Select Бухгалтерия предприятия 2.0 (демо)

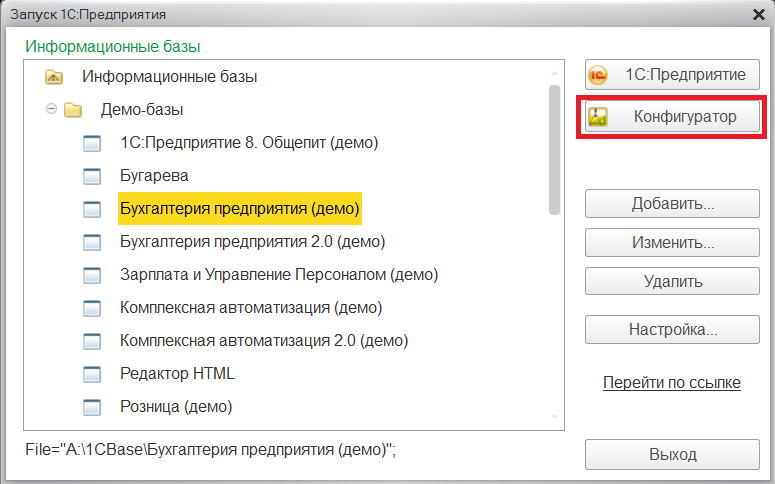[252, 242]
